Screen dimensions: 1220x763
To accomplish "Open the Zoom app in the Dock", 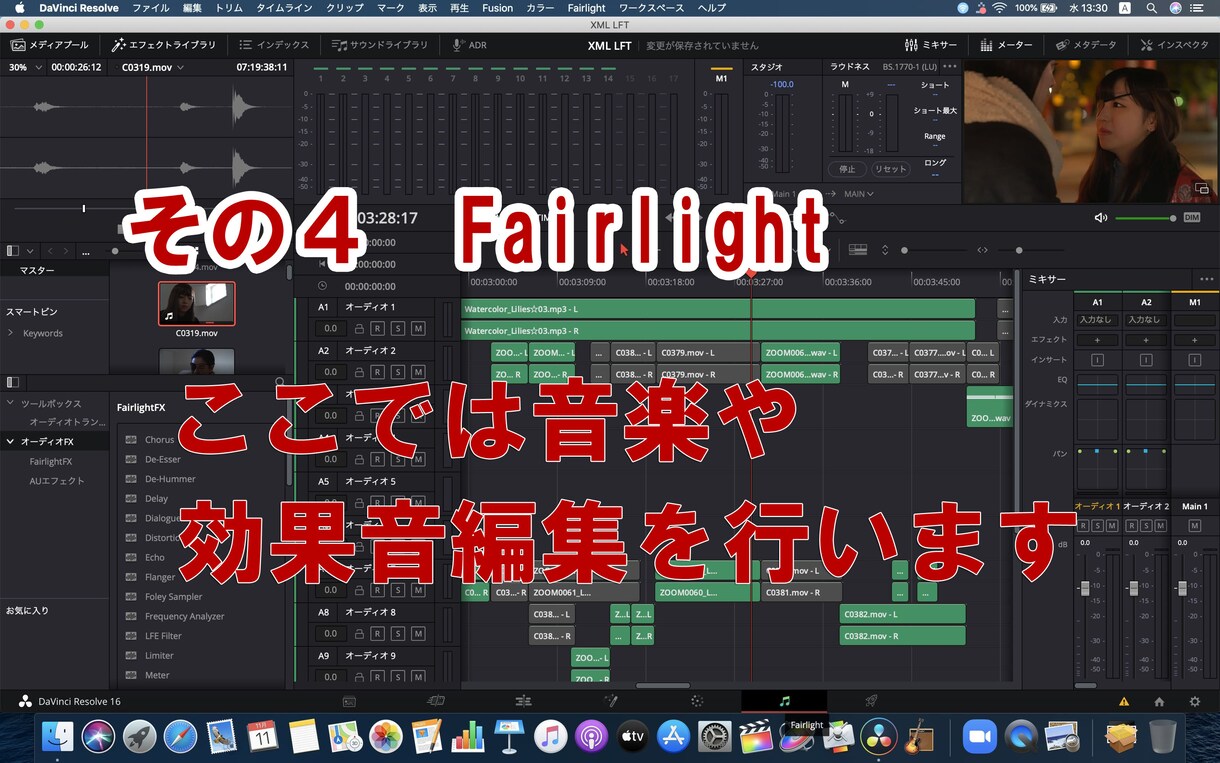I will click(980, 737).
